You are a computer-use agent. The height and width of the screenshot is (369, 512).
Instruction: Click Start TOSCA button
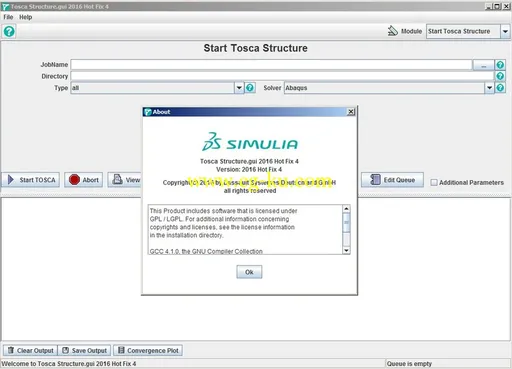pyautogui.click(x=31, y=180)
